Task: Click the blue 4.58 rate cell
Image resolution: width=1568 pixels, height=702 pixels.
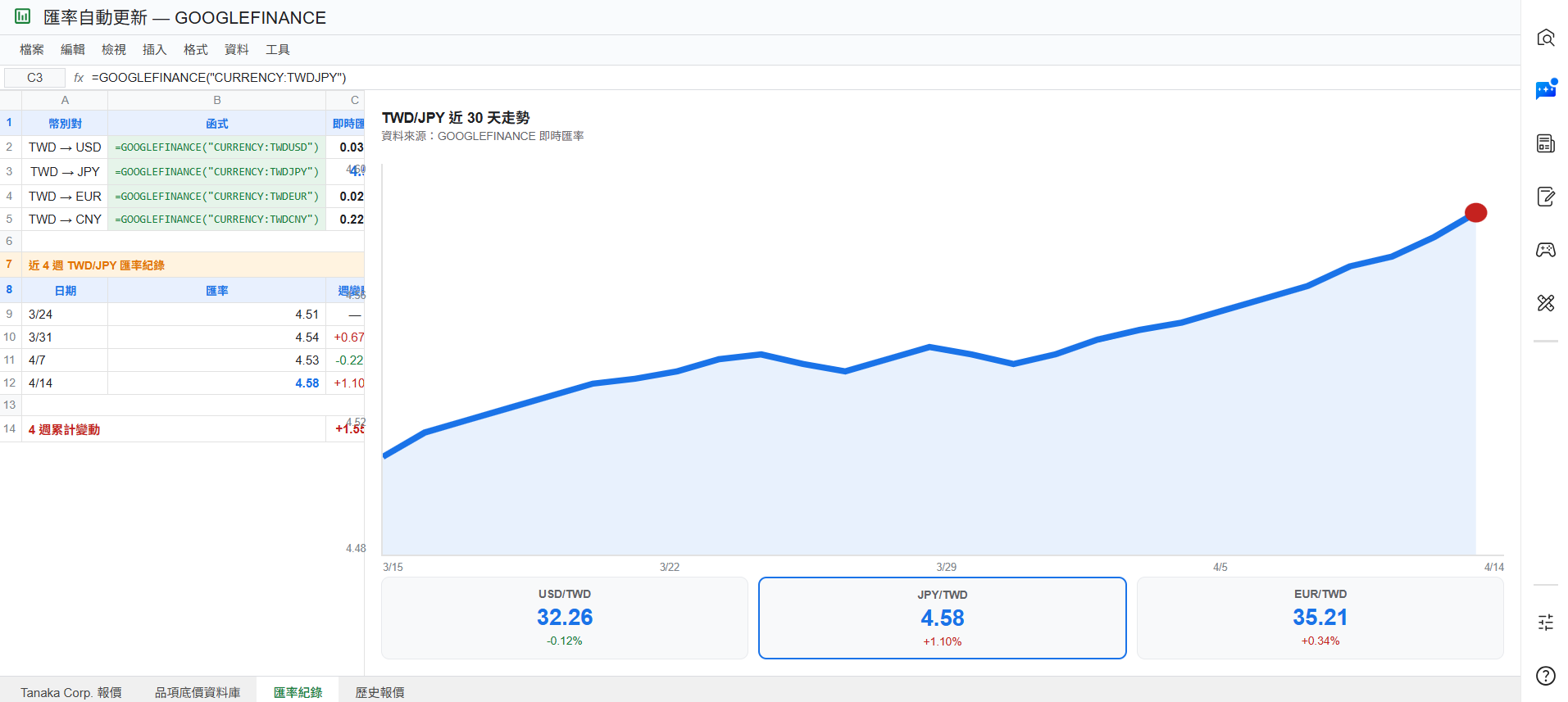Action: (217, 383)
